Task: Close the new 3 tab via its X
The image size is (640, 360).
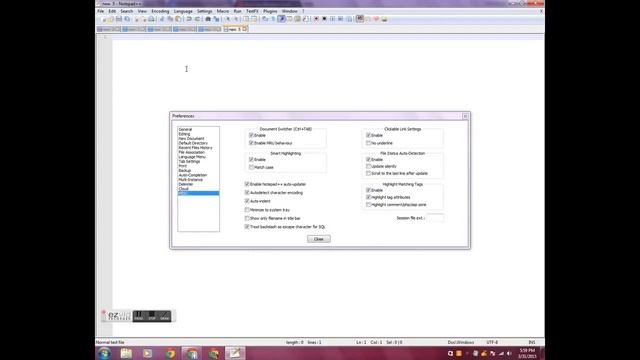Action: tap(244, 29)
